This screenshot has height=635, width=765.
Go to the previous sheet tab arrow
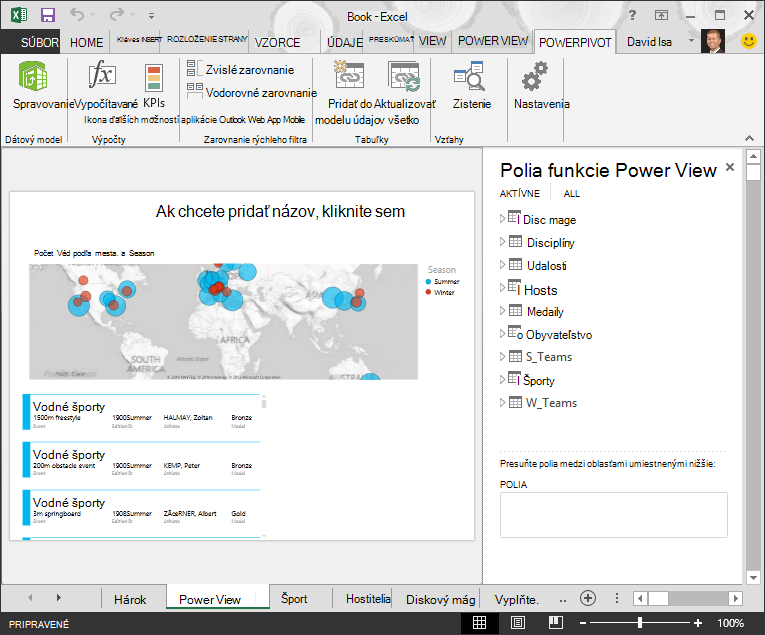30,597
